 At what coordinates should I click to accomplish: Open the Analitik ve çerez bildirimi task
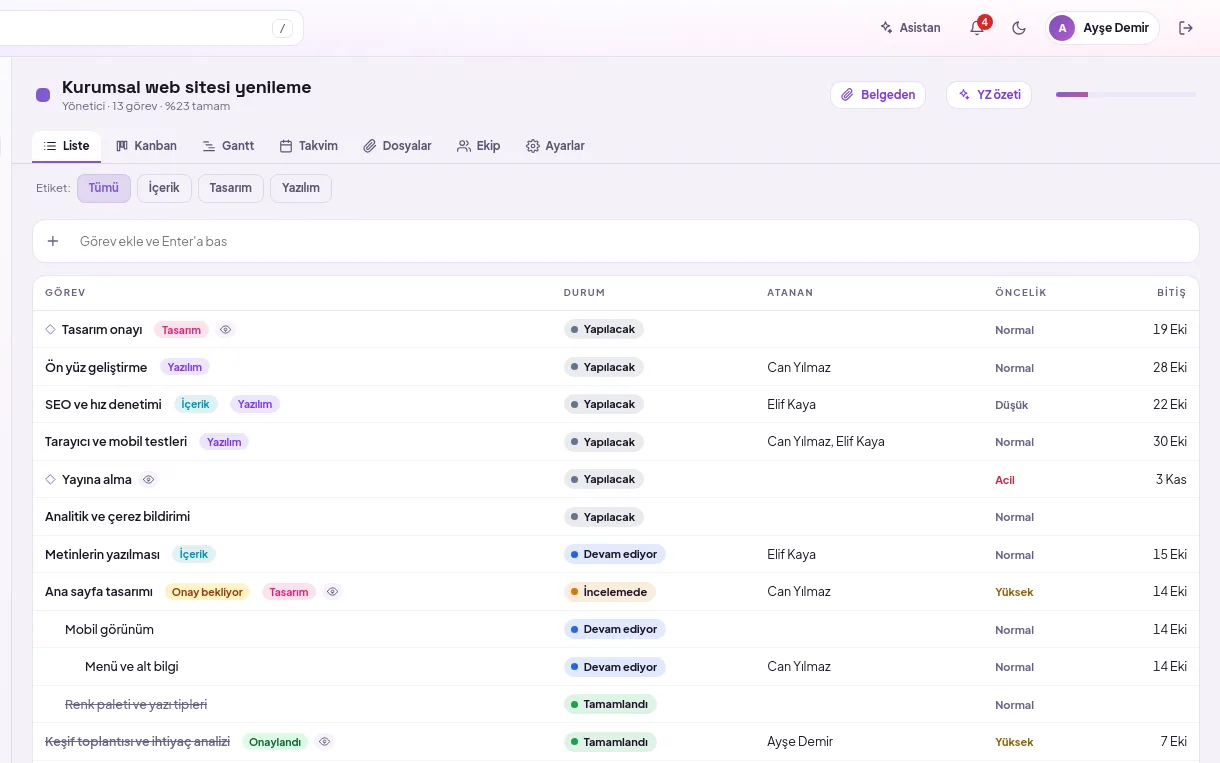tap(117, 517)
